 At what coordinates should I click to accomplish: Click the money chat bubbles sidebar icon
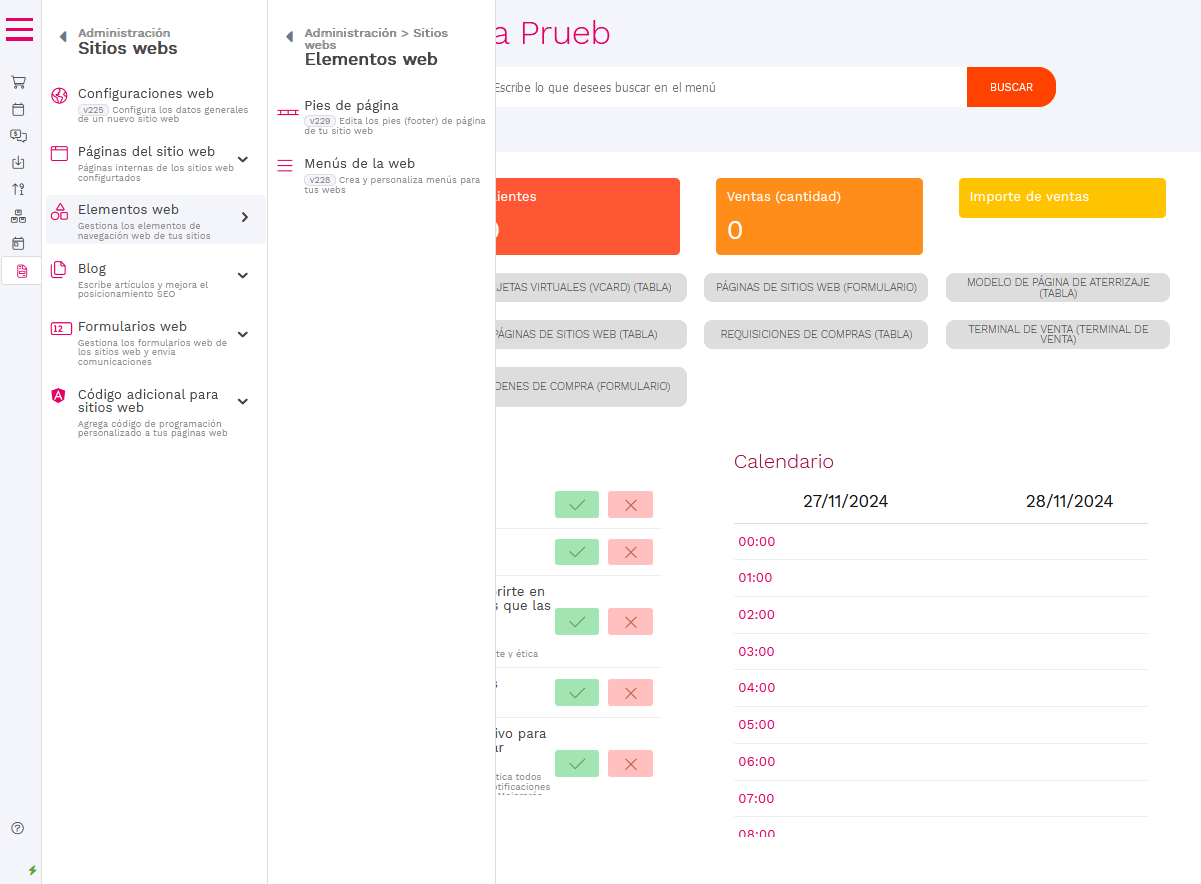click(x=18, y=136)
